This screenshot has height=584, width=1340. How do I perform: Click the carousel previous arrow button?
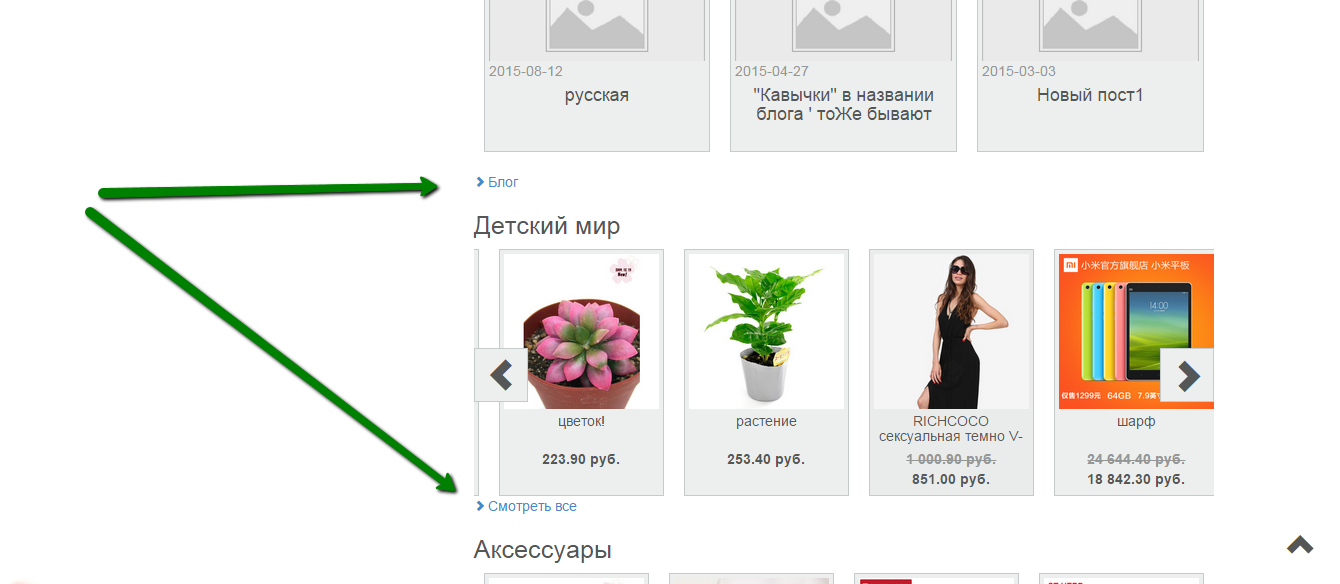coord(501,375)
